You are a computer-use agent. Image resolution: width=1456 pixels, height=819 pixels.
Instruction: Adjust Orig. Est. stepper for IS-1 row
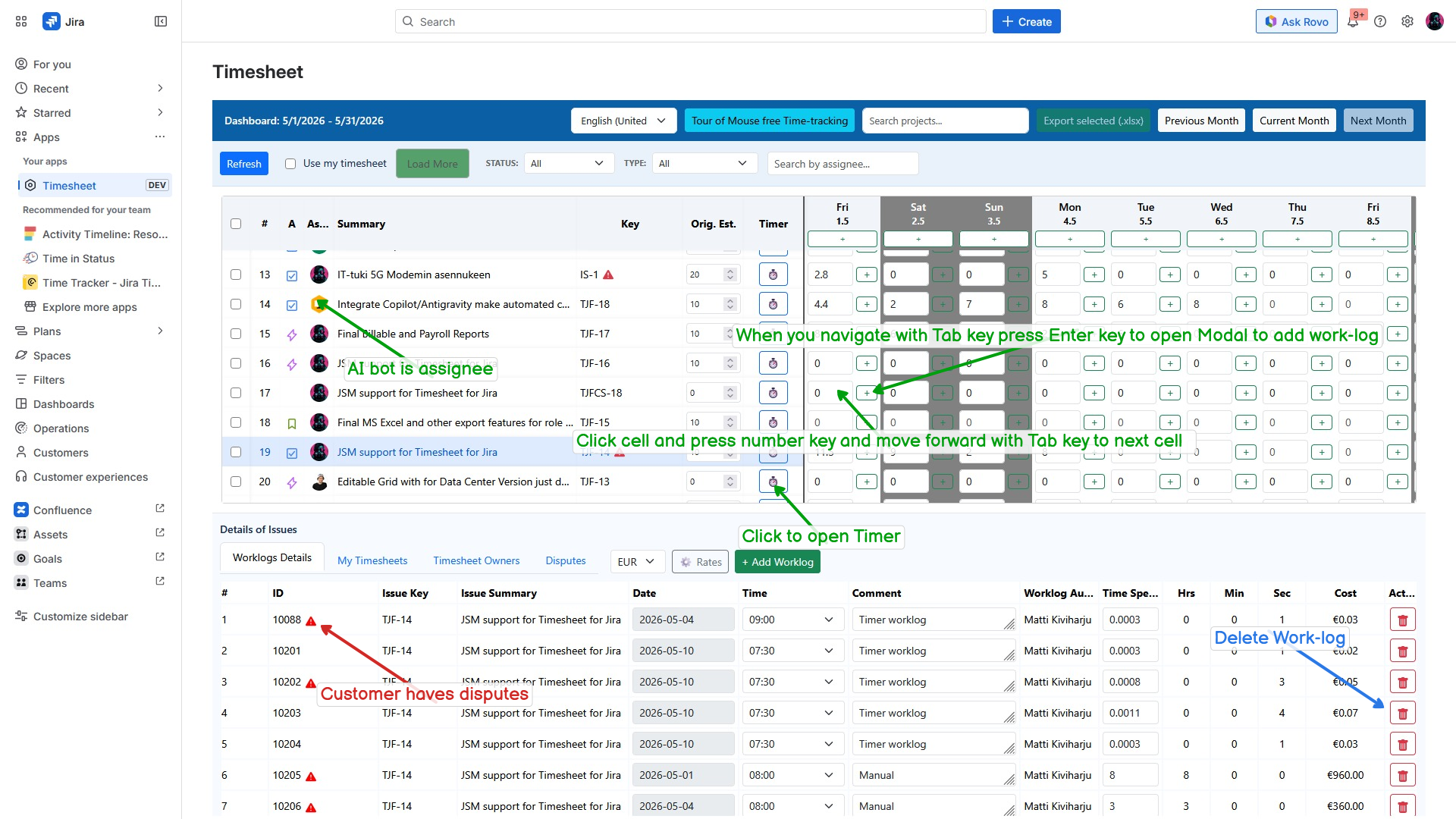pos(730,275)
